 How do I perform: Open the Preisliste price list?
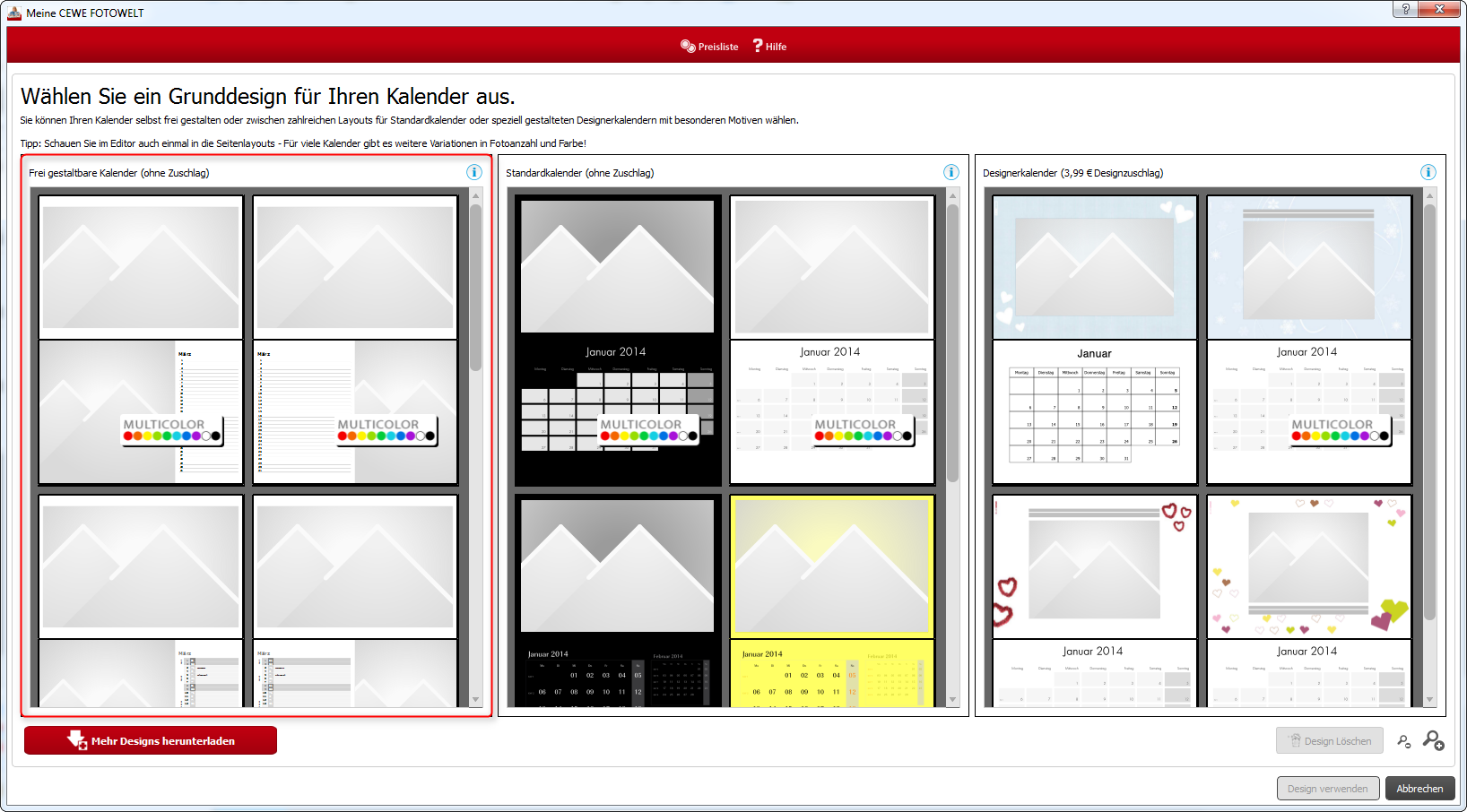[x=709, y=47]
